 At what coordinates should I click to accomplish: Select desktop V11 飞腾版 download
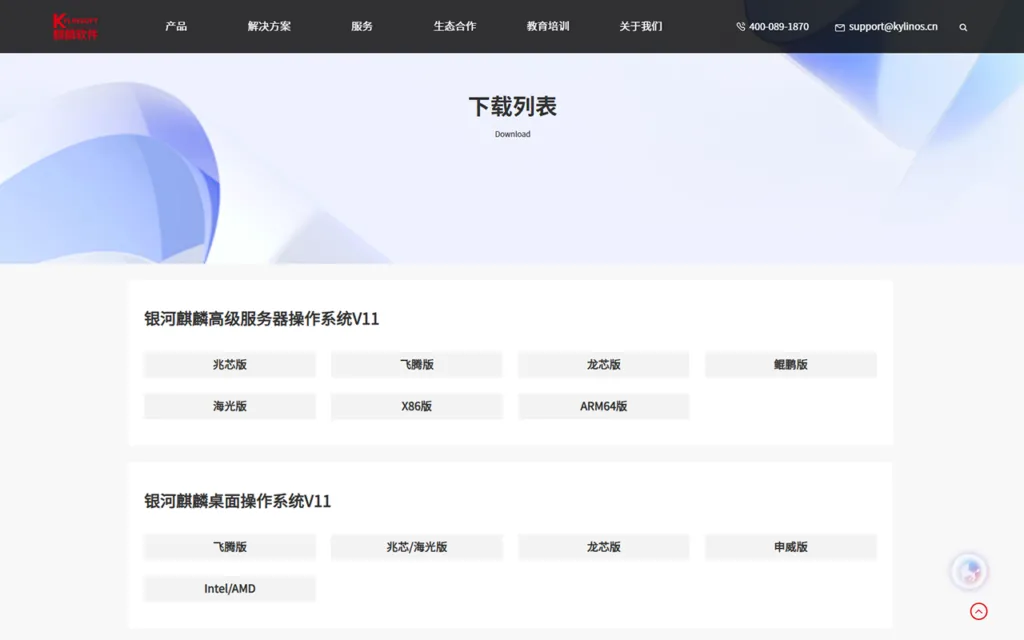(x=230, y=547)
